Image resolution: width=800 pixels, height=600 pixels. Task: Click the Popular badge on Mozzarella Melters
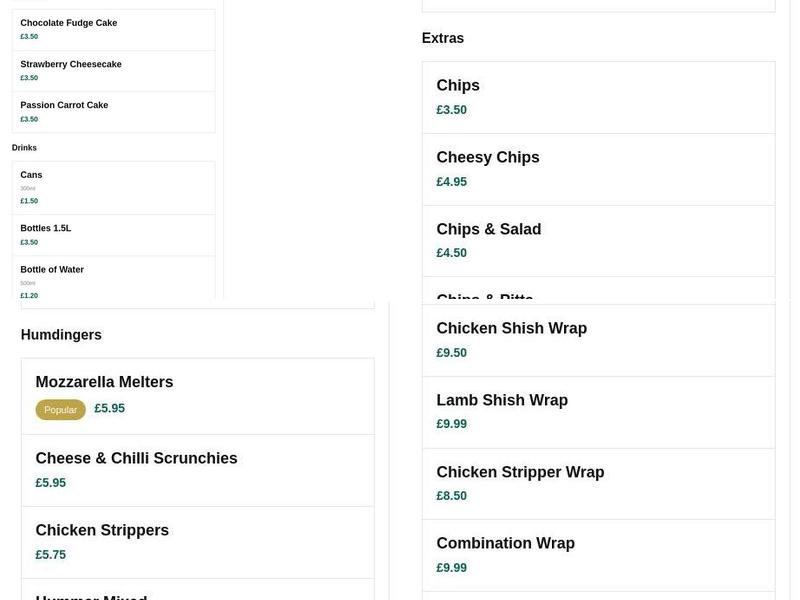(61, 409)
